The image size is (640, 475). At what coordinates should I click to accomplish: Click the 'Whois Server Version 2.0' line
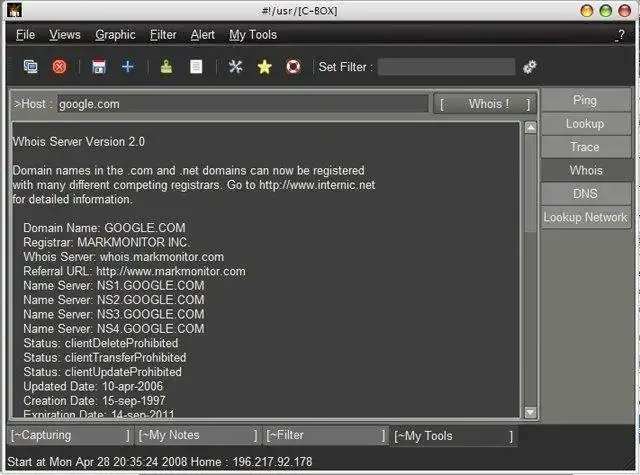(78, 142)
